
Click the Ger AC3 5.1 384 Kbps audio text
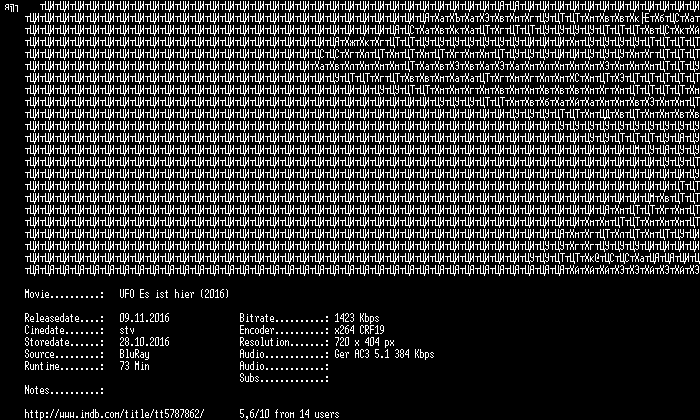pos(384,354)
